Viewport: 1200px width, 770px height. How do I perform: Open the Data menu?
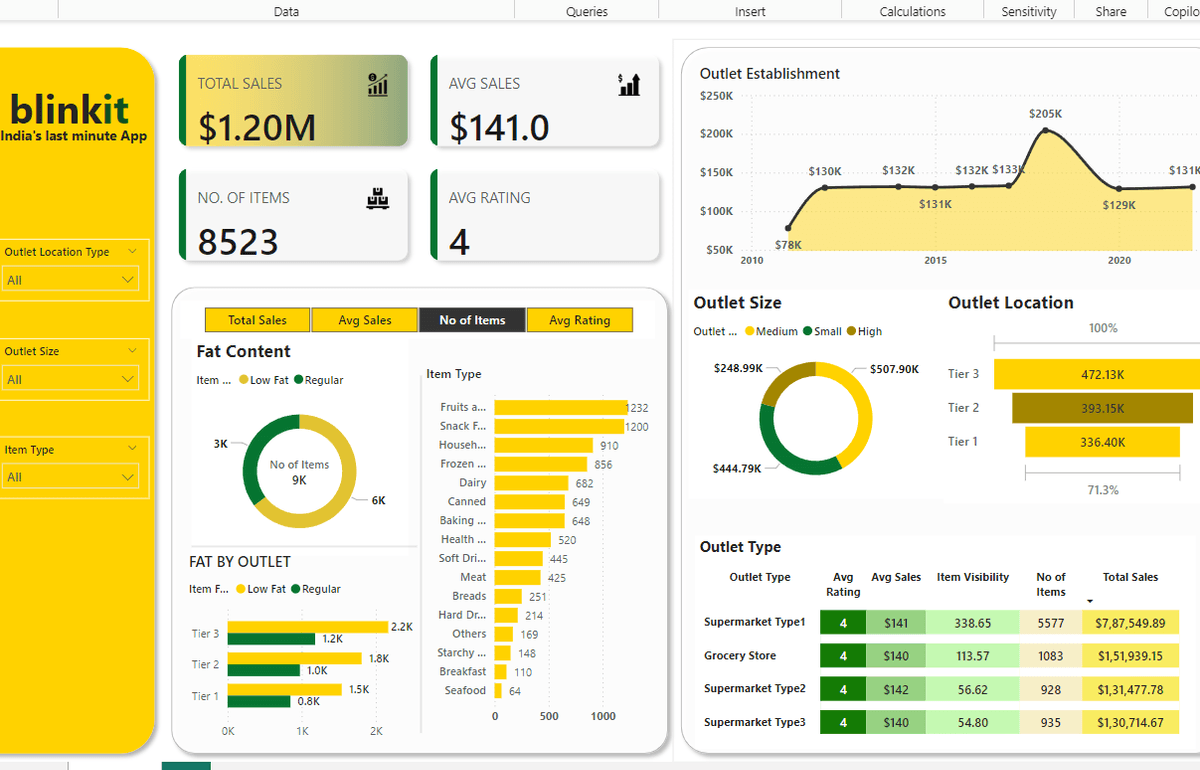click(286, 11)
